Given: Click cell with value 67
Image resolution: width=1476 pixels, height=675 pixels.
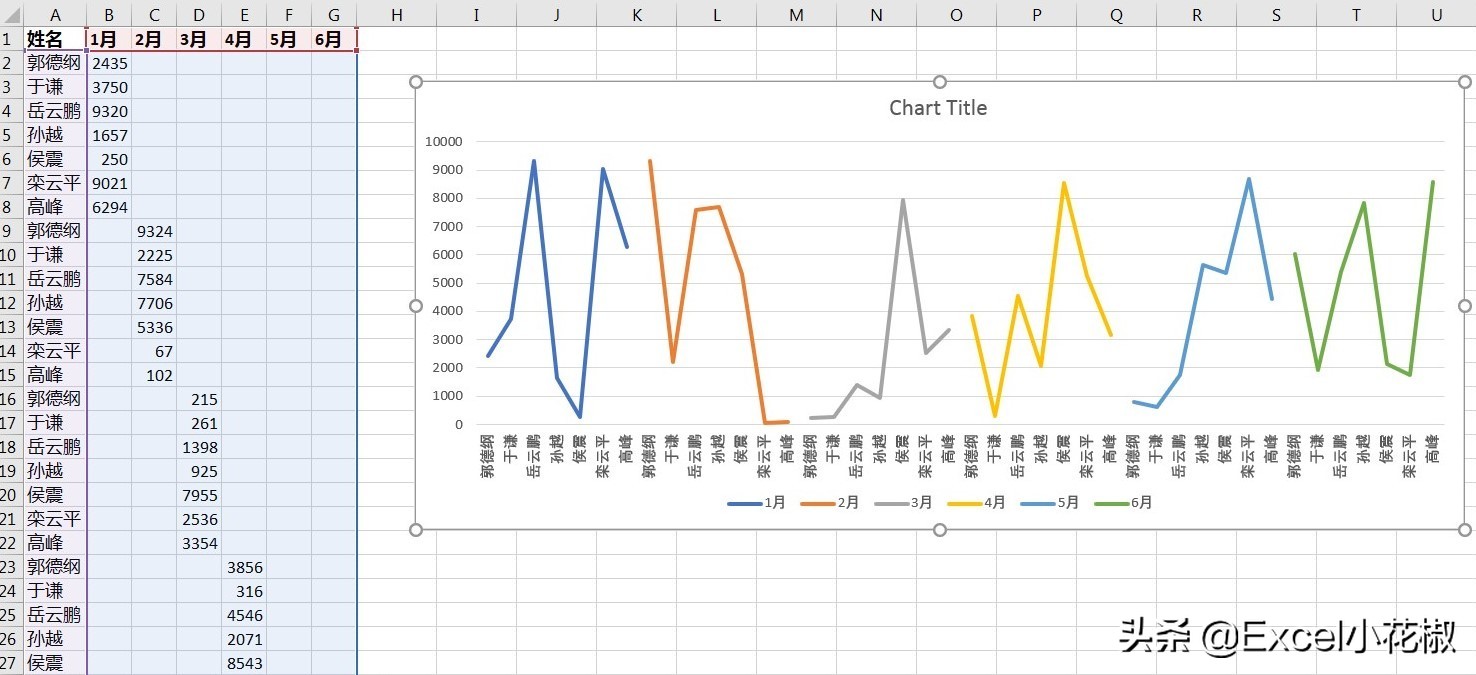Looking at the screenshot, I should (154, 351).
